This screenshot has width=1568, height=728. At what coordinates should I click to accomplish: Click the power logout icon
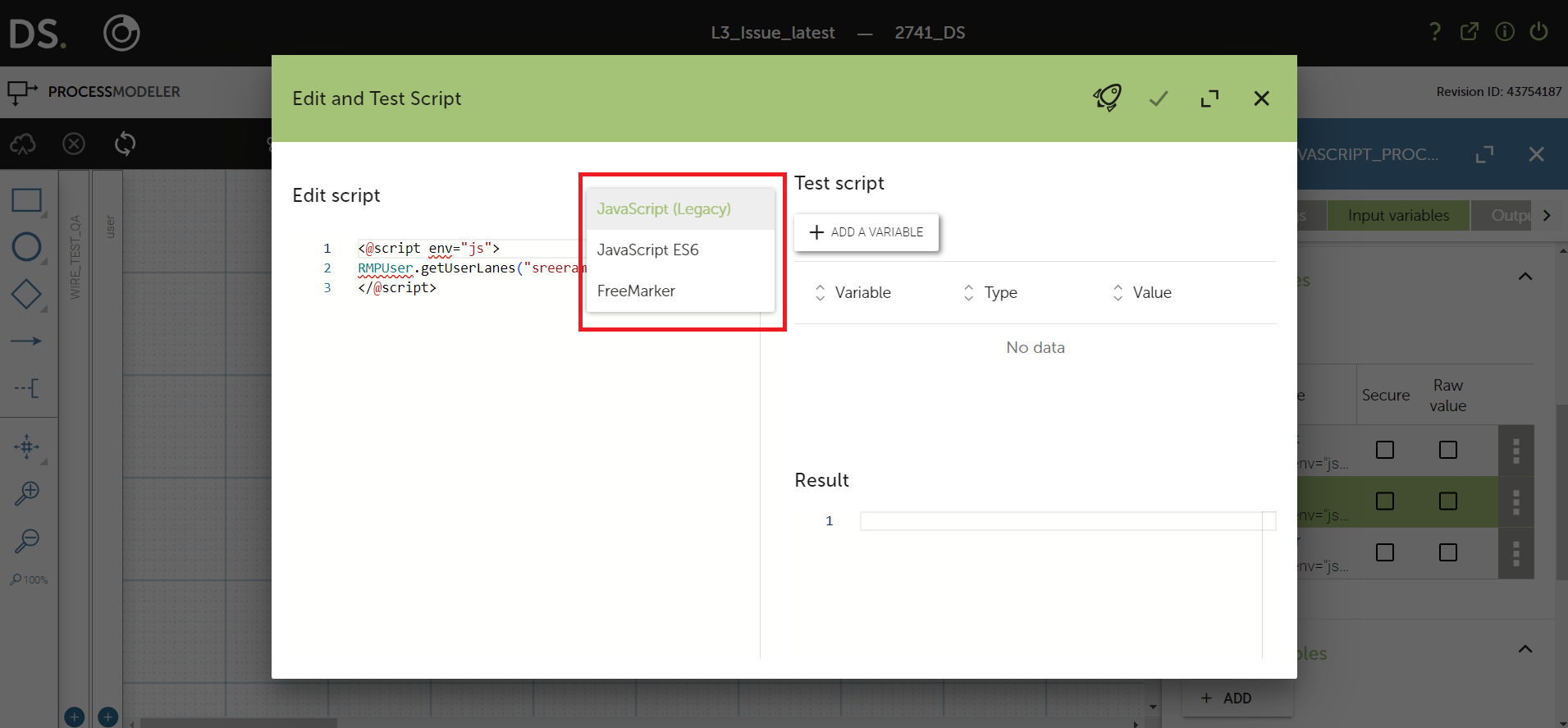coord(1538,32)
